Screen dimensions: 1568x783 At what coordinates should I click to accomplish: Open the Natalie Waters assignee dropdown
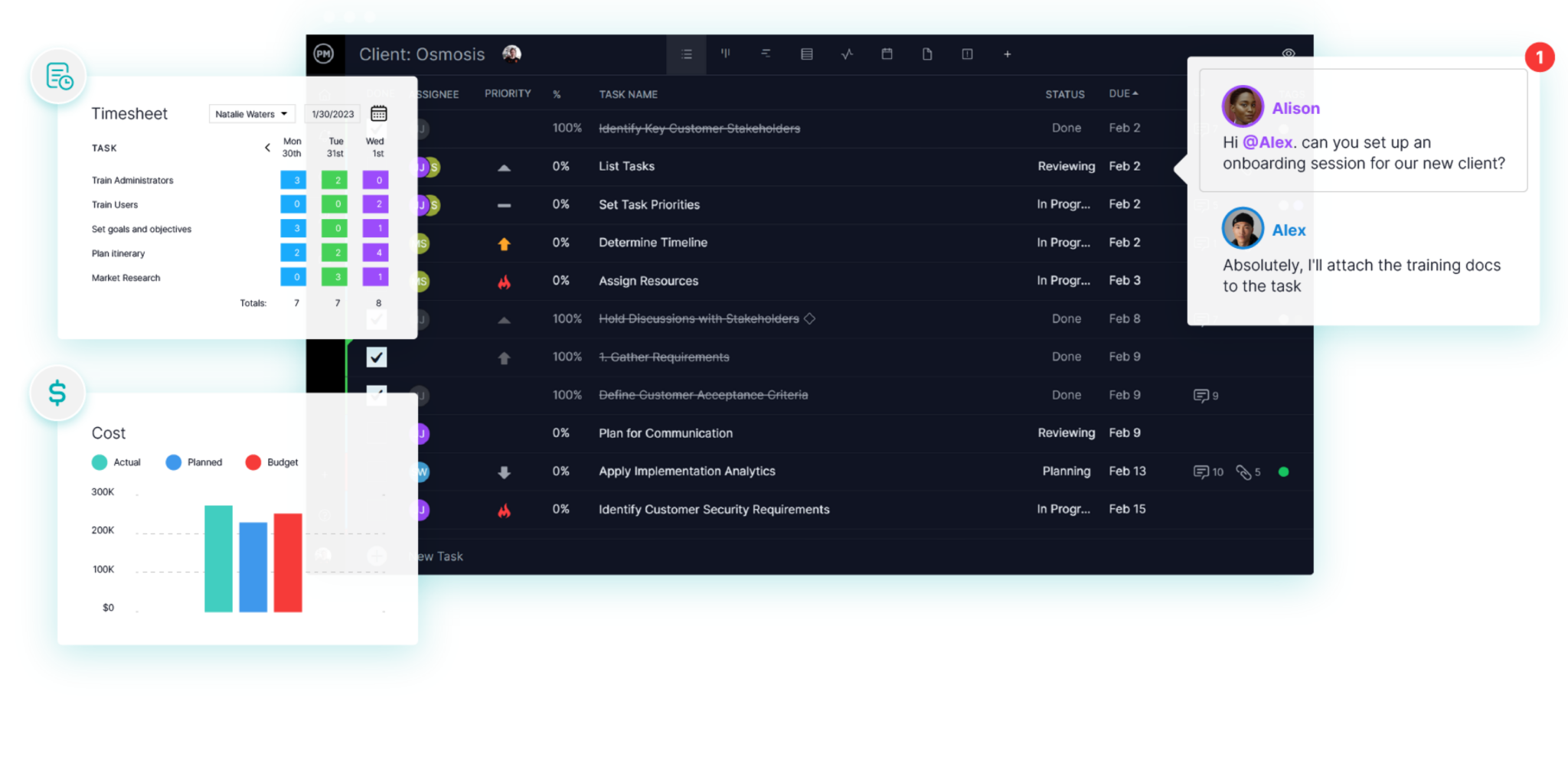click(x=251, y=113)
